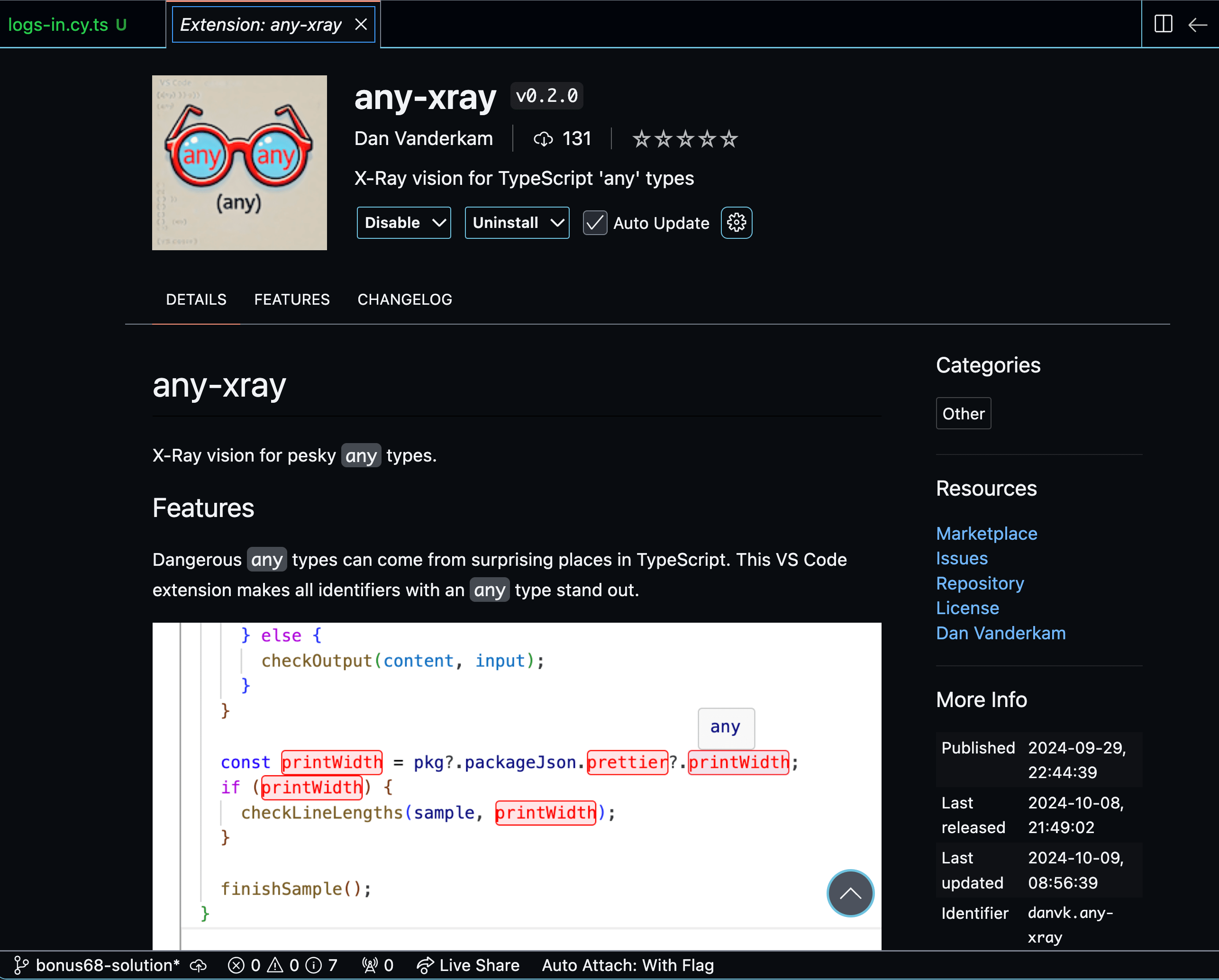
Task: Open the Repository resource link
Action: coord(980,583)
